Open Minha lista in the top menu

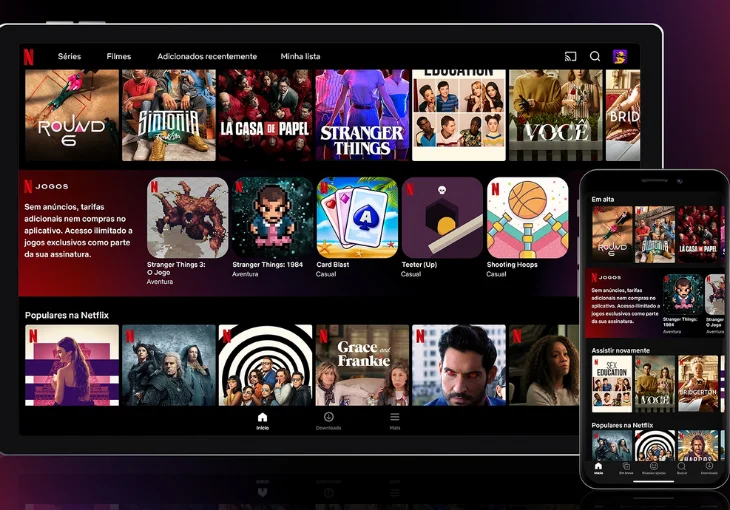tap(300, 56)
